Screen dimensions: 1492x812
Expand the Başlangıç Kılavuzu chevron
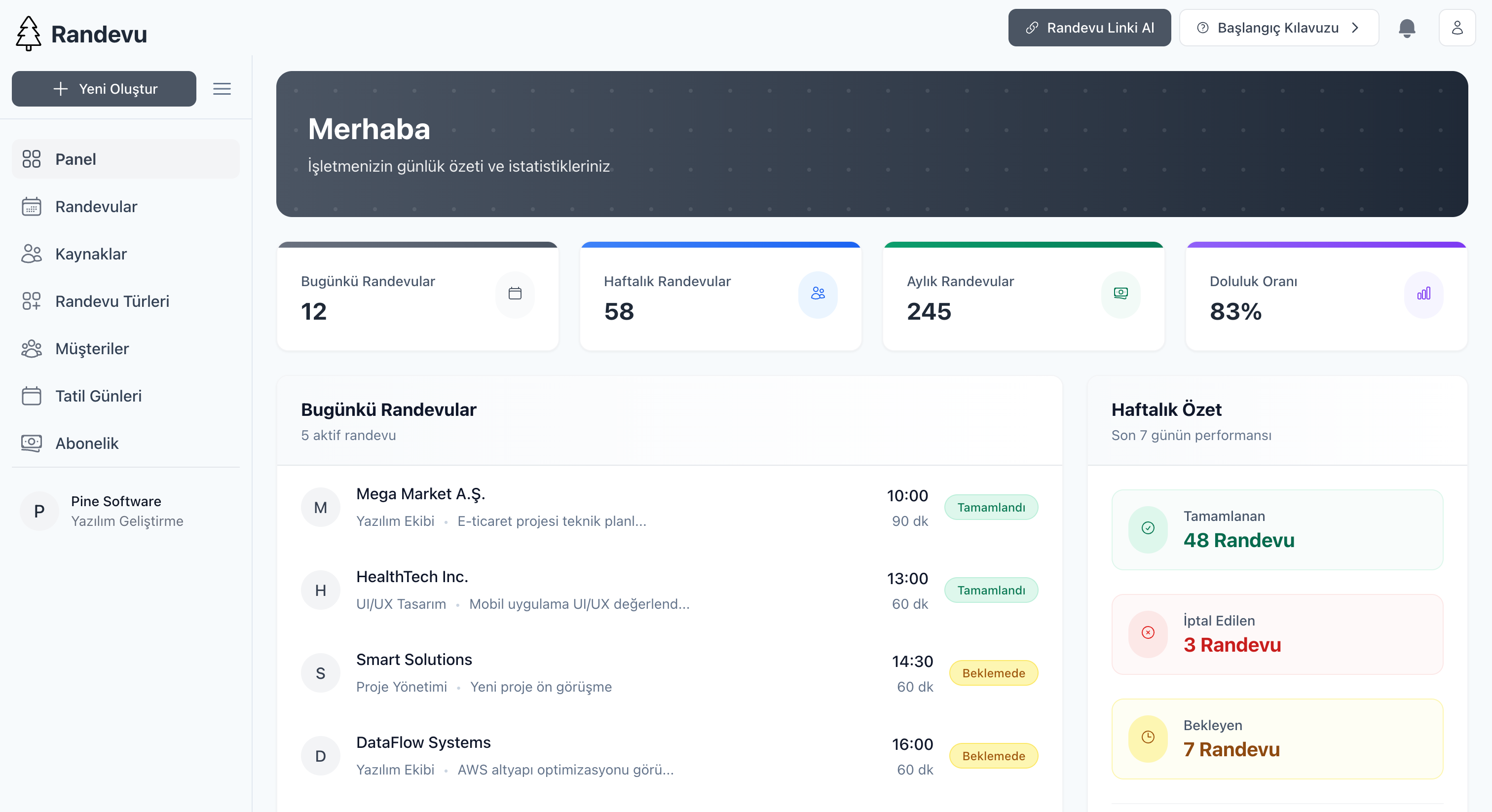point(1355,28)
